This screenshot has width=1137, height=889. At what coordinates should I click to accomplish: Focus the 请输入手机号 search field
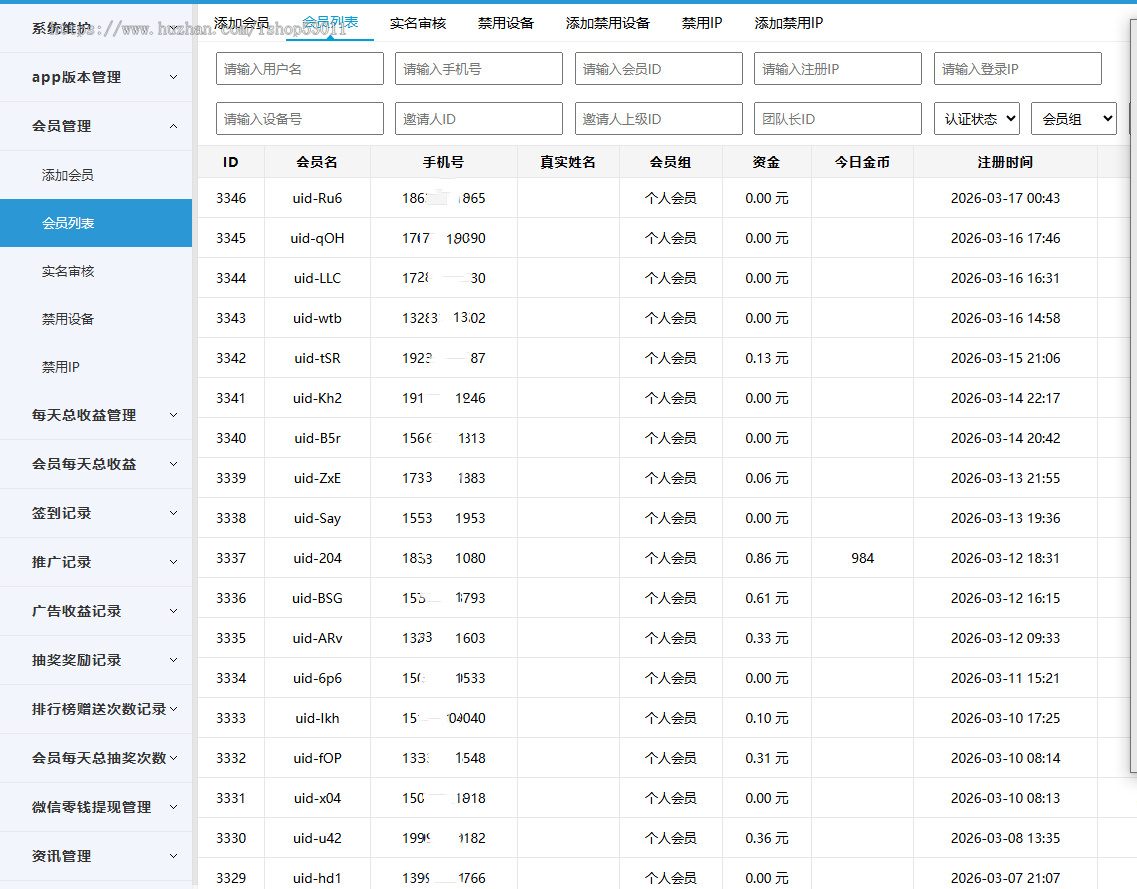tap(479, 69)
